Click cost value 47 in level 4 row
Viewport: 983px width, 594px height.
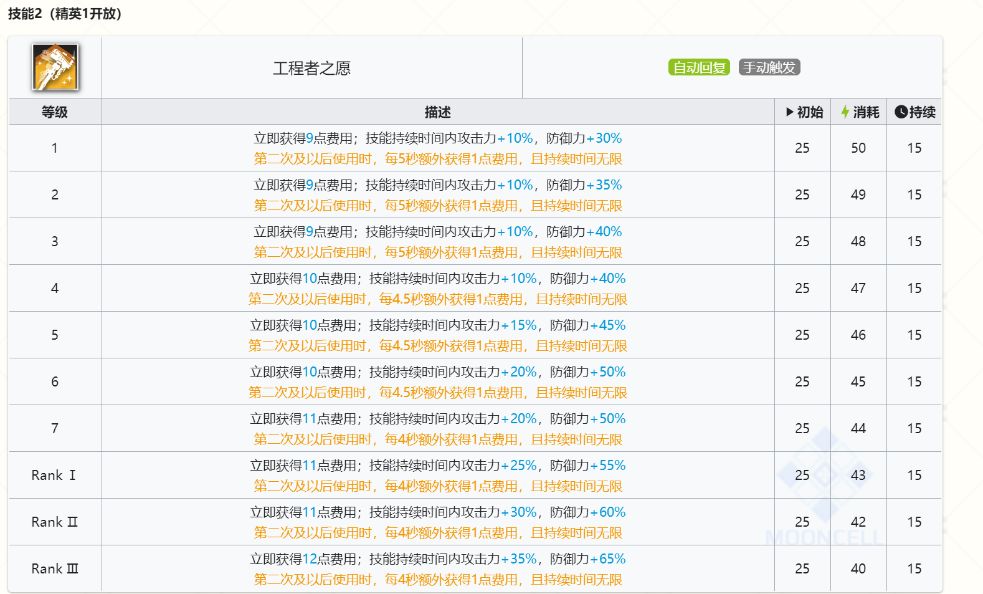click(x=858, y=288)
